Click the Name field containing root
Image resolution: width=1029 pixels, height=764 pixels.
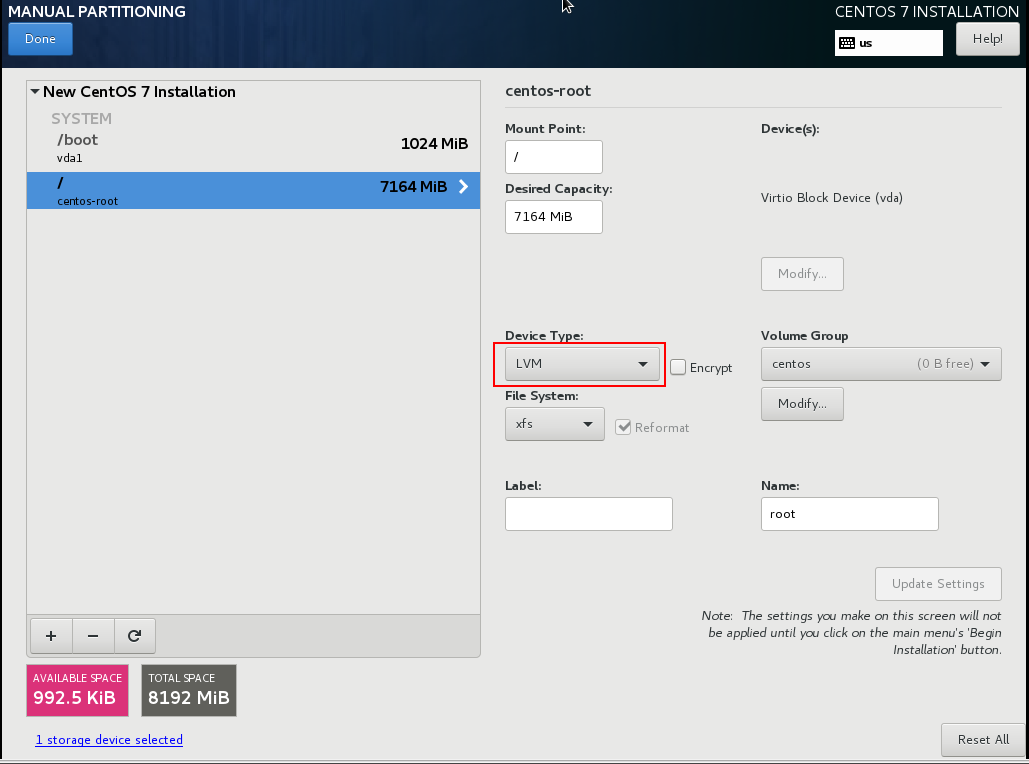pyautogui.click(x=850, y=514)
